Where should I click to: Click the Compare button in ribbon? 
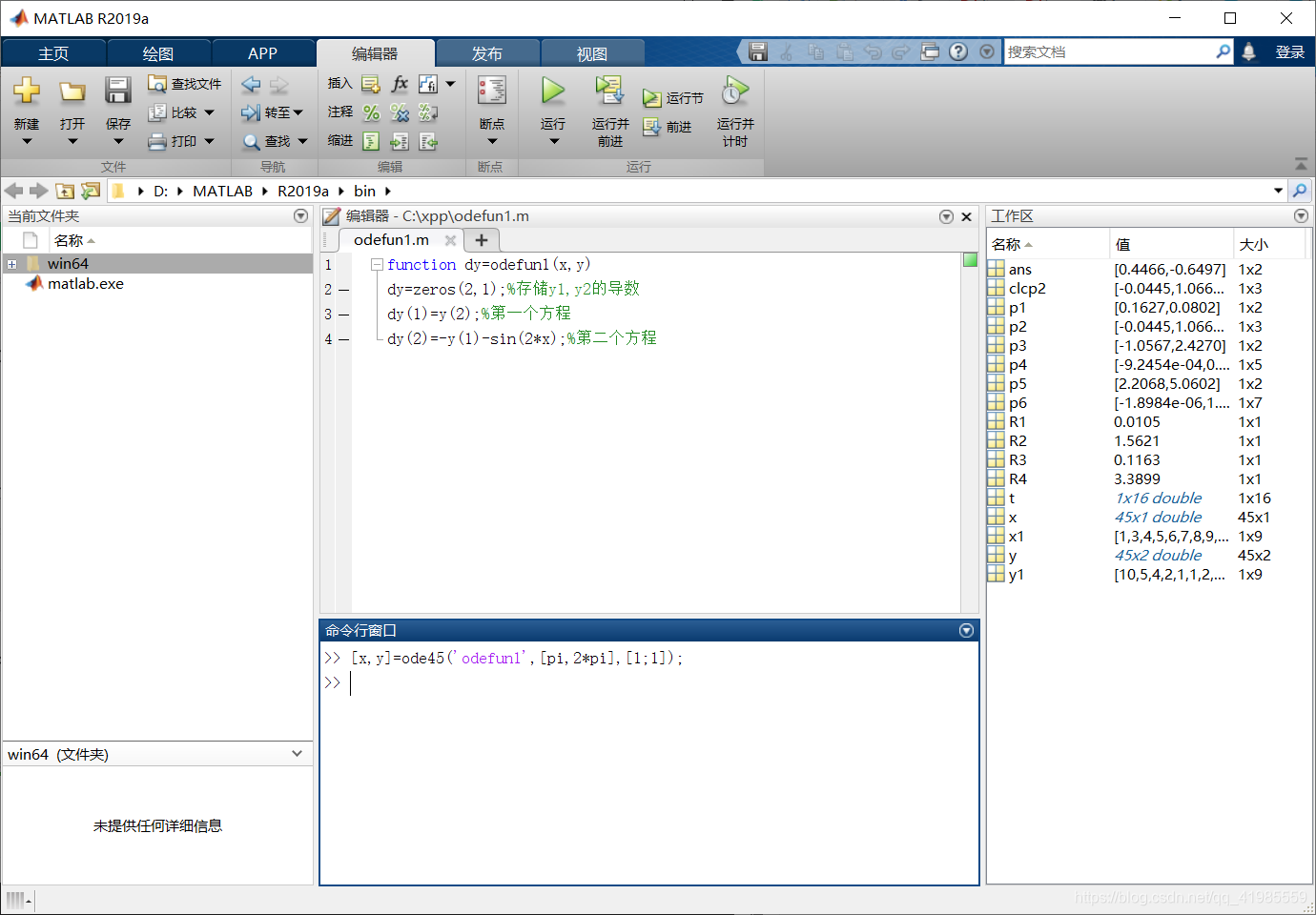[x=183, y=112]
